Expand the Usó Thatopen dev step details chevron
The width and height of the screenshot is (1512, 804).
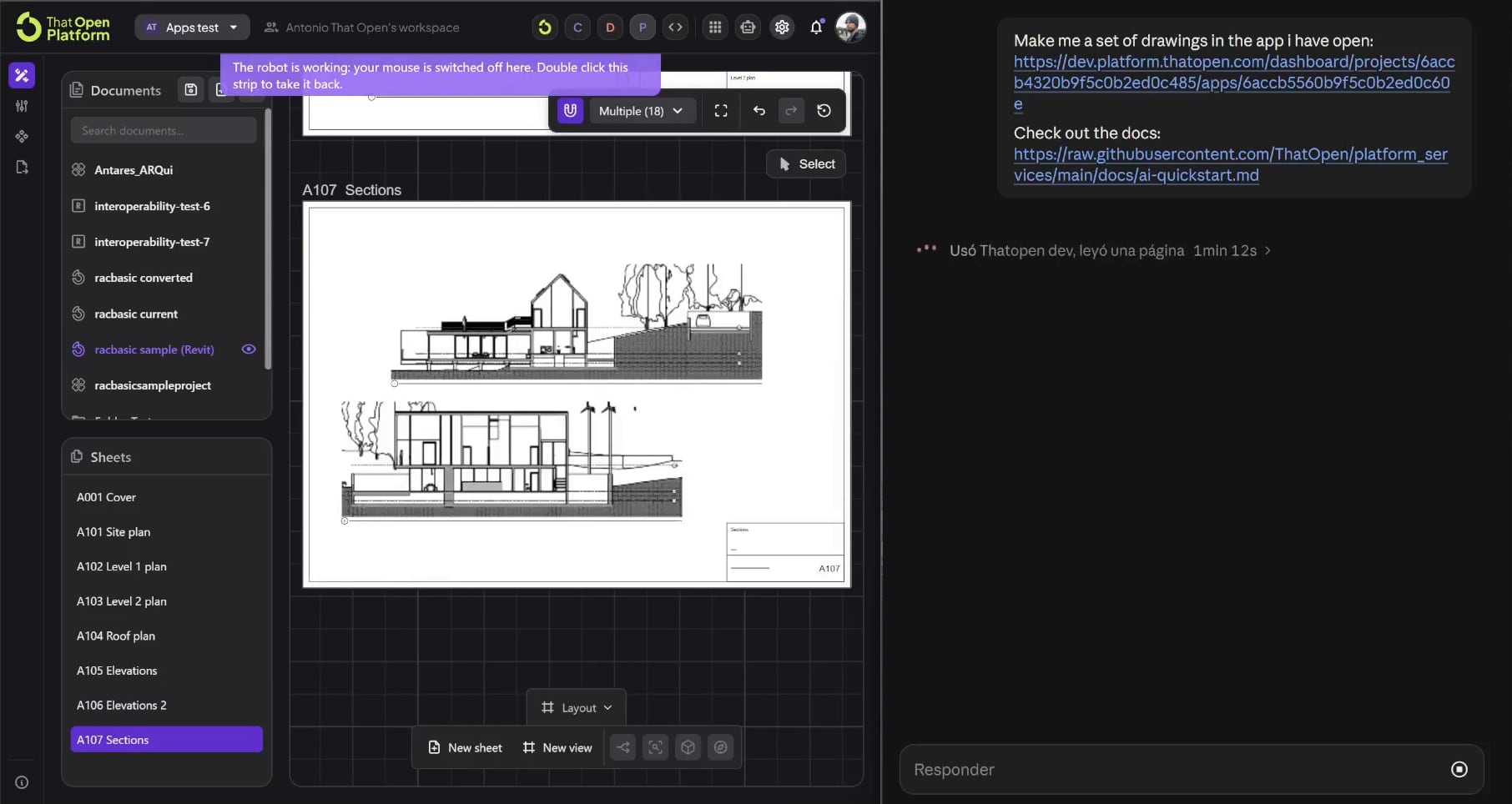pyautogui.click(x=1268, y=250)
